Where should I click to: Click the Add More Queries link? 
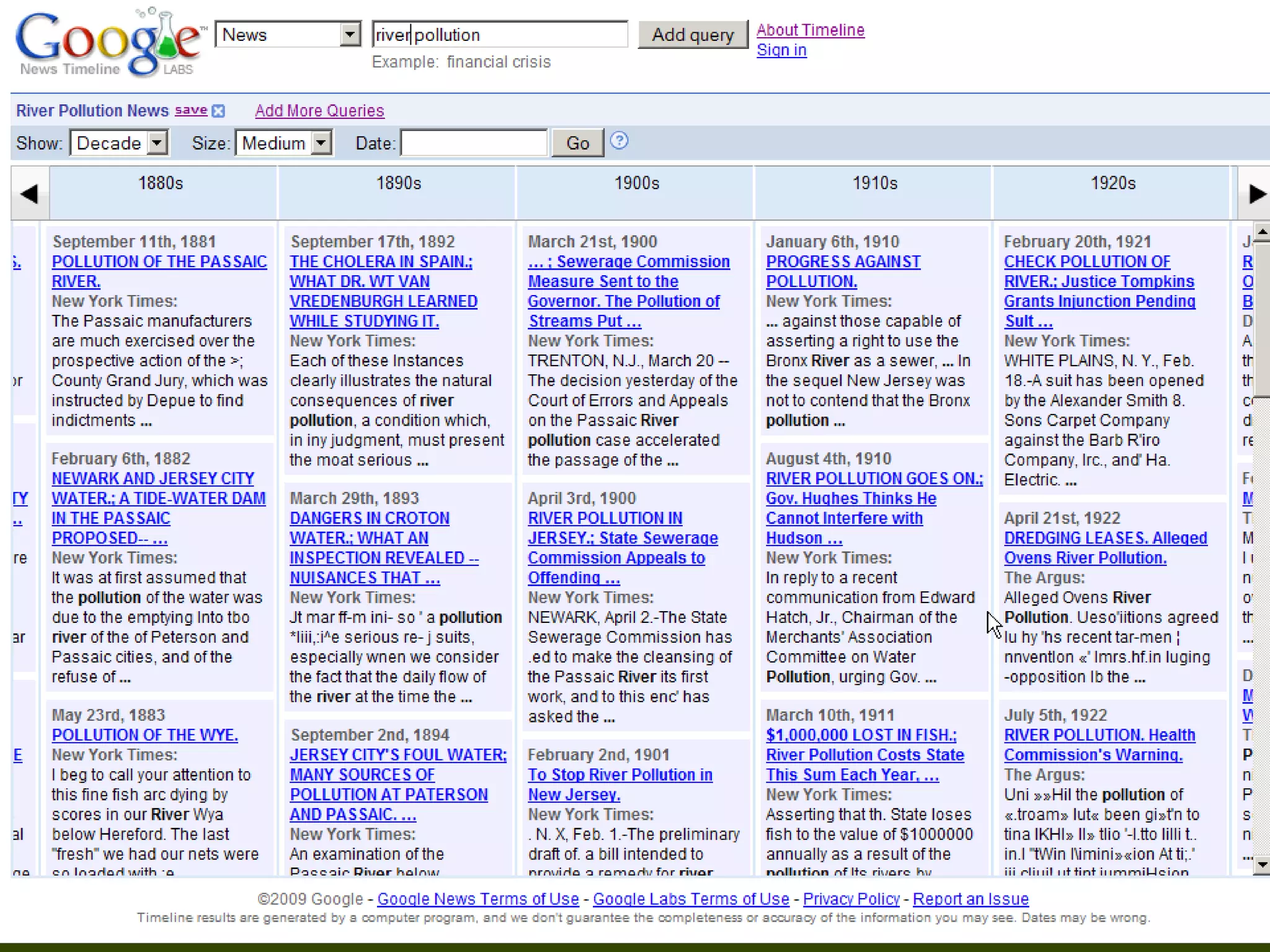(x=319, y=111)
